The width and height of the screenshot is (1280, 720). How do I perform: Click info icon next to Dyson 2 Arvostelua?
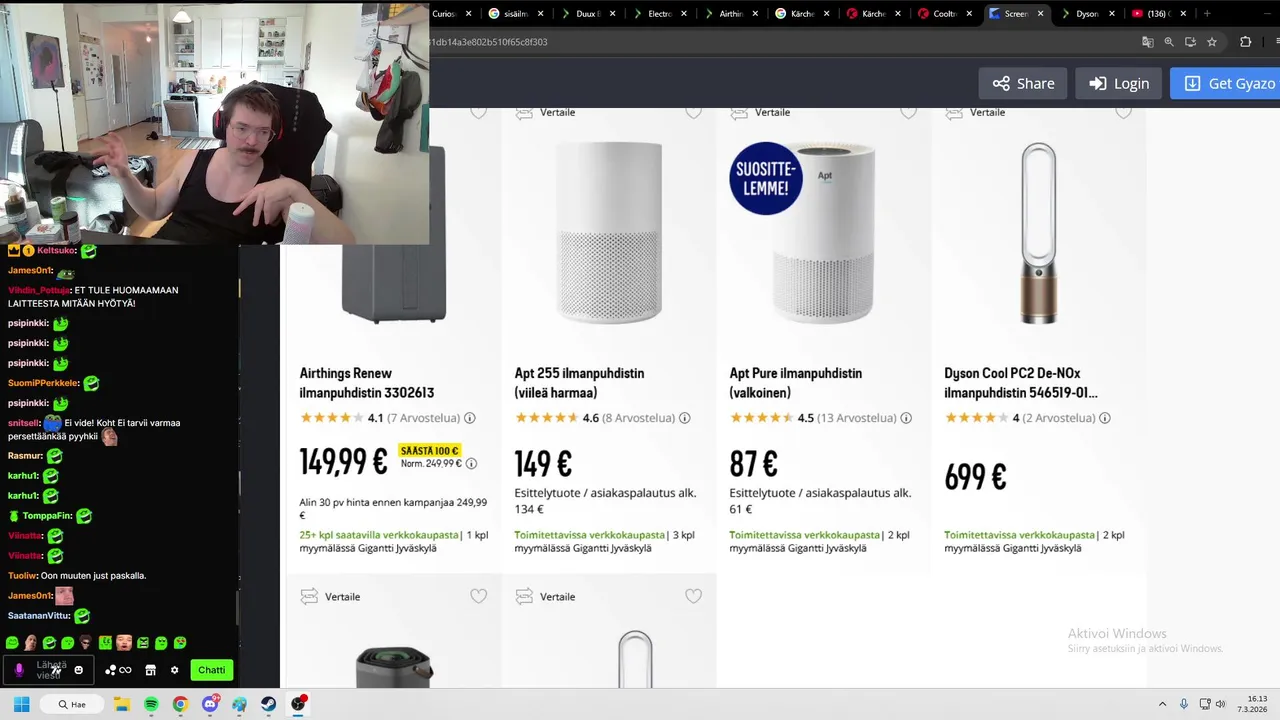1105,418
